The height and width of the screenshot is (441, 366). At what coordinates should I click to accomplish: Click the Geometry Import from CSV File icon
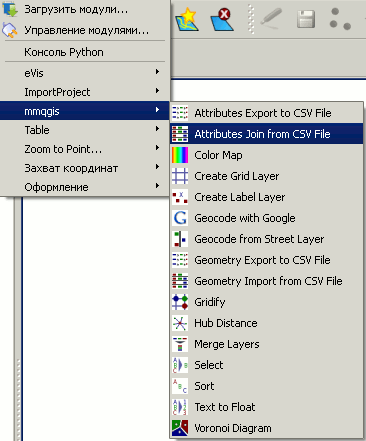click(x=180, y=281)
